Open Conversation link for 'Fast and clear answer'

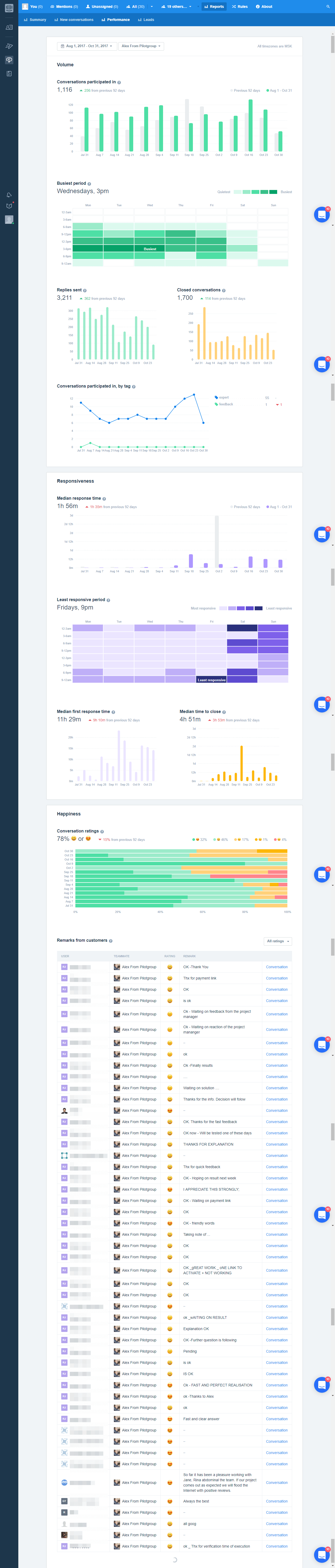277,1419
